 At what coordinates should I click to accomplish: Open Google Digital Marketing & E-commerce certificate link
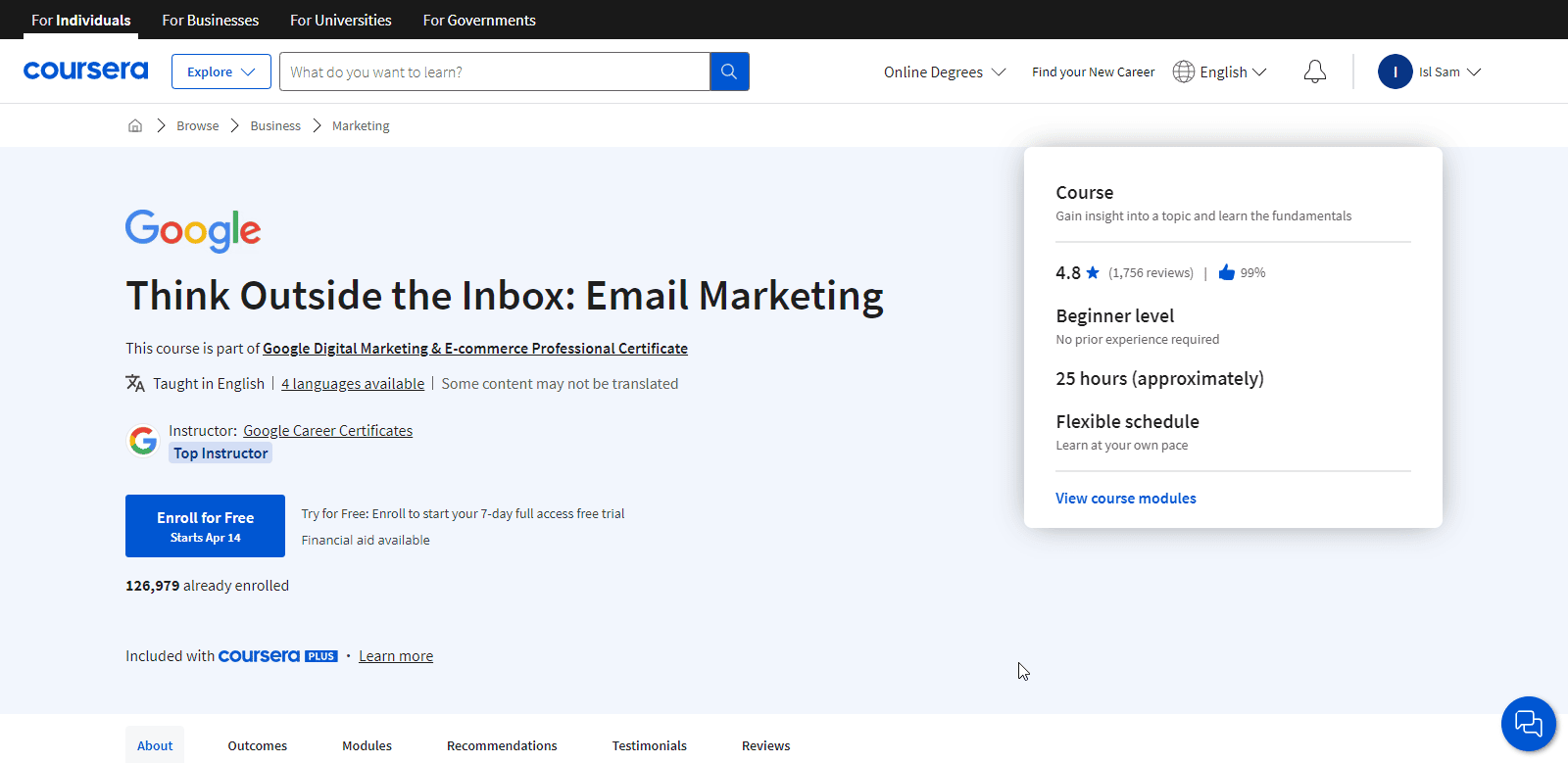(x=475, y=349)
